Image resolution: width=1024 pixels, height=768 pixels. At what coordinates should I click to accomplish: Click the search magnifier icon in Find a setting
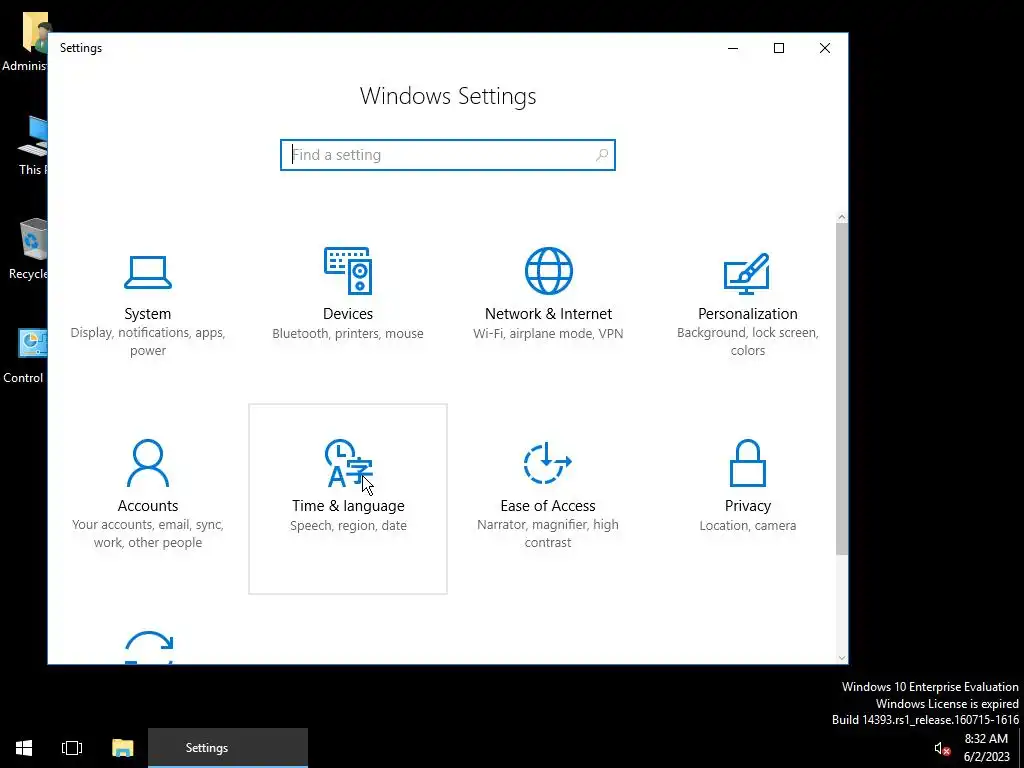(601, 155)
